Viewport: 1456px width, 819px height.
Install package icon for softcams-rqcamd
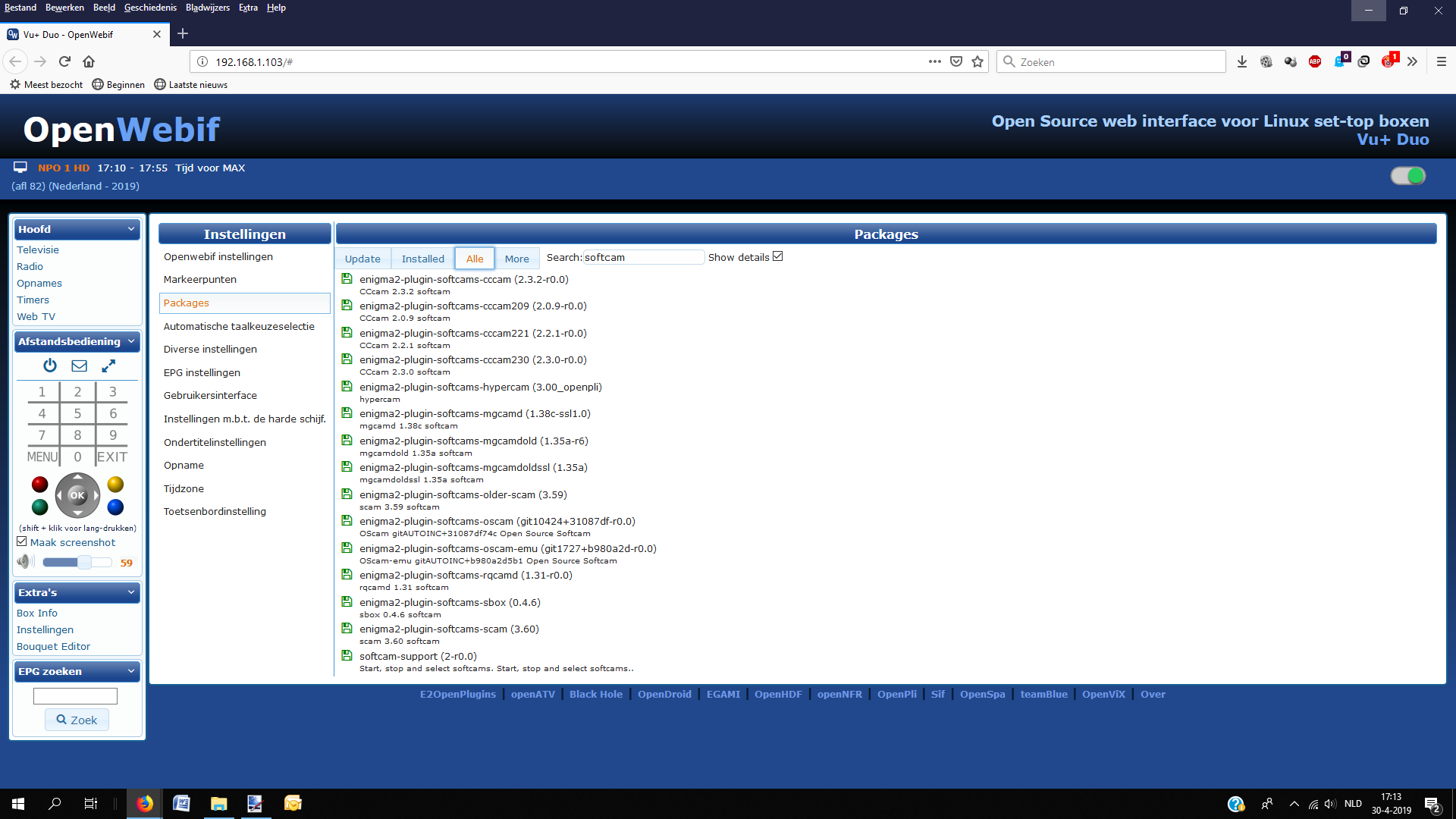(x=347, y=575)
